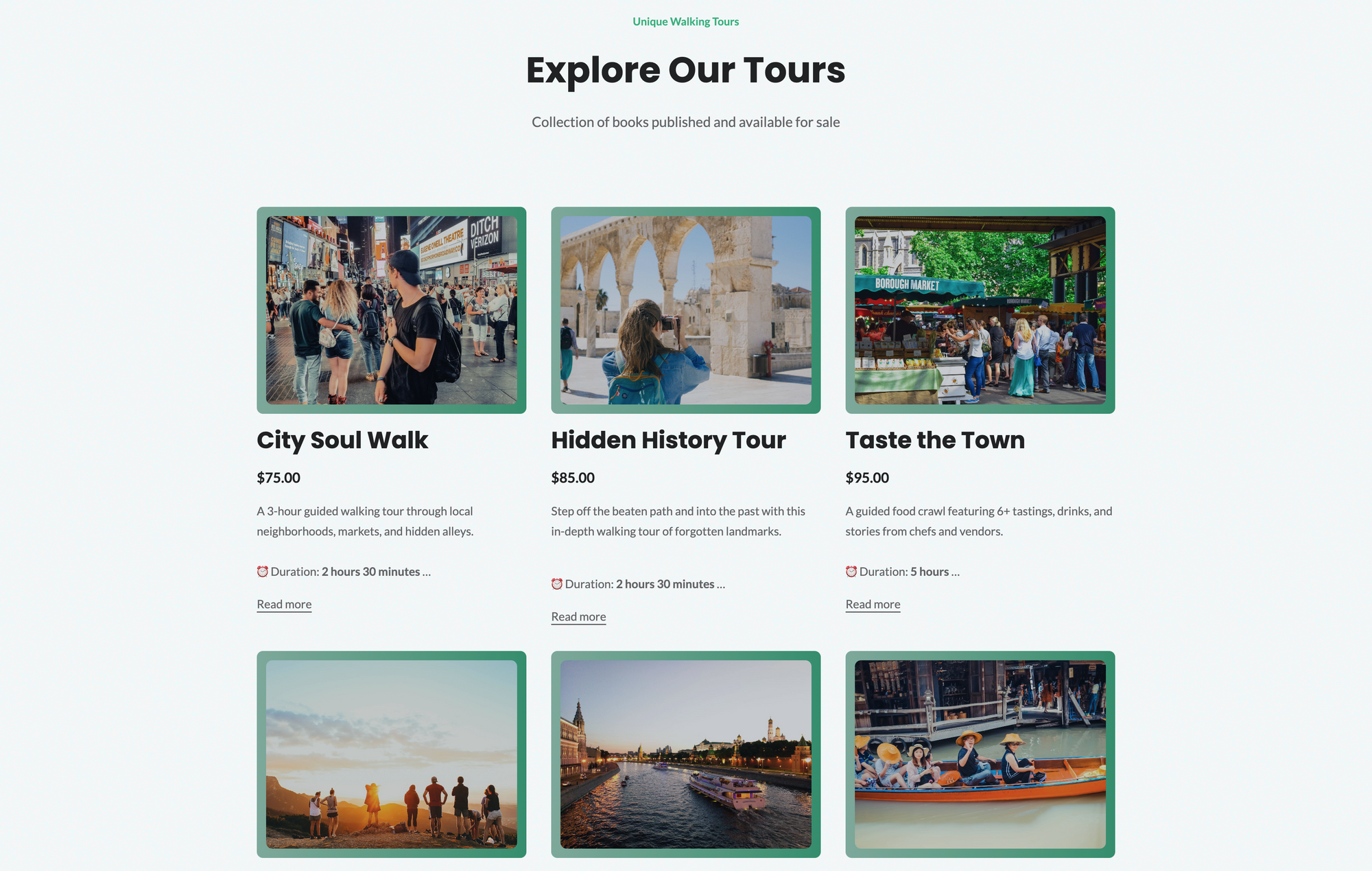
Task: Click the clock icon under City Soul Walk
Action: [x=262, y=572]
